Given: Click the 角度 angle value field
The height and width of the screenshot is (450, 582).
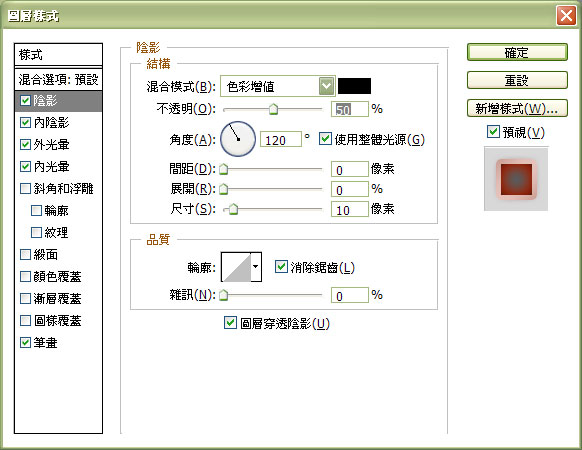Looking at the screenshot, I should click(x=281, y=140).
